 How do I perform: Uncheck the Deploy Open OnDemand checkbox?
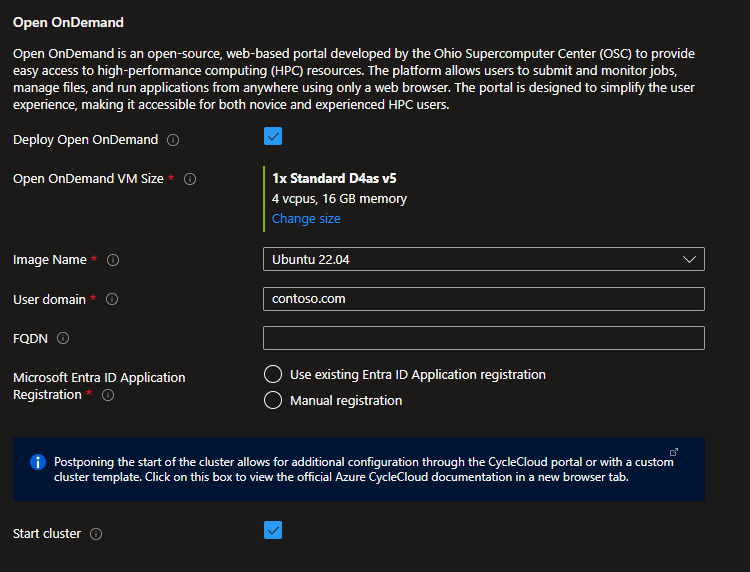[273, 136]
